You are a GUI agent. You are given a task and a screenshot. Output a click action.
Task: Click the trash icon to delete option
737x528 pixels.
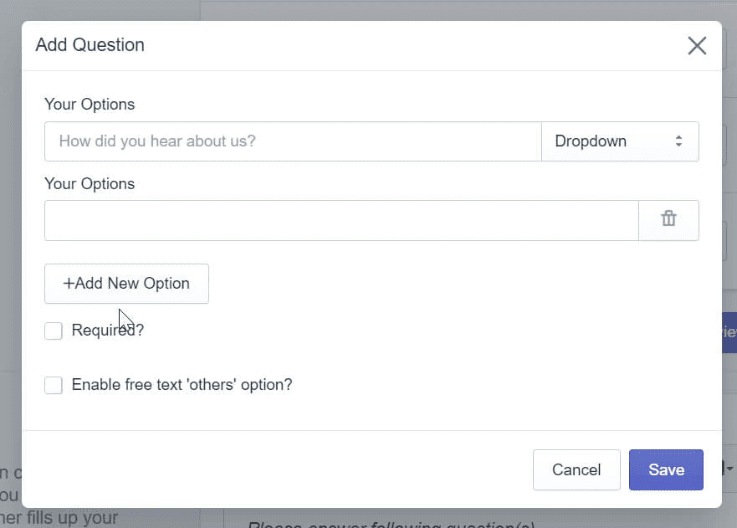[668, 220]
